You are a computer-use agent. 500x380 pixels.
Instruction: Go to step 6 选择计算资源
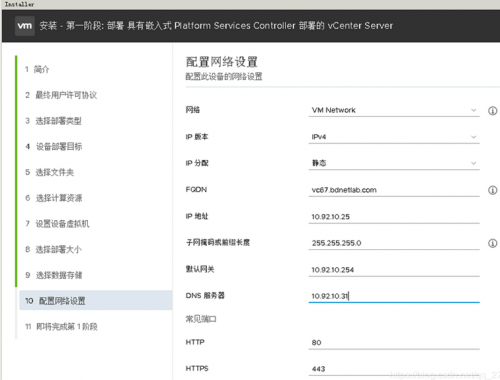[x=54, y=198]
